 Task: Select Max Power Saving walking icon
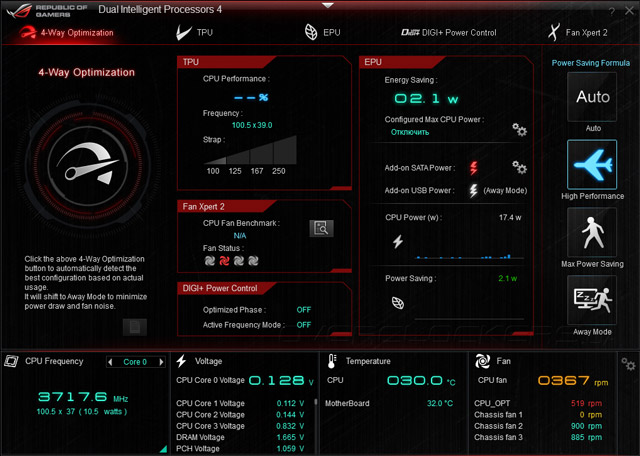point(592,232)
